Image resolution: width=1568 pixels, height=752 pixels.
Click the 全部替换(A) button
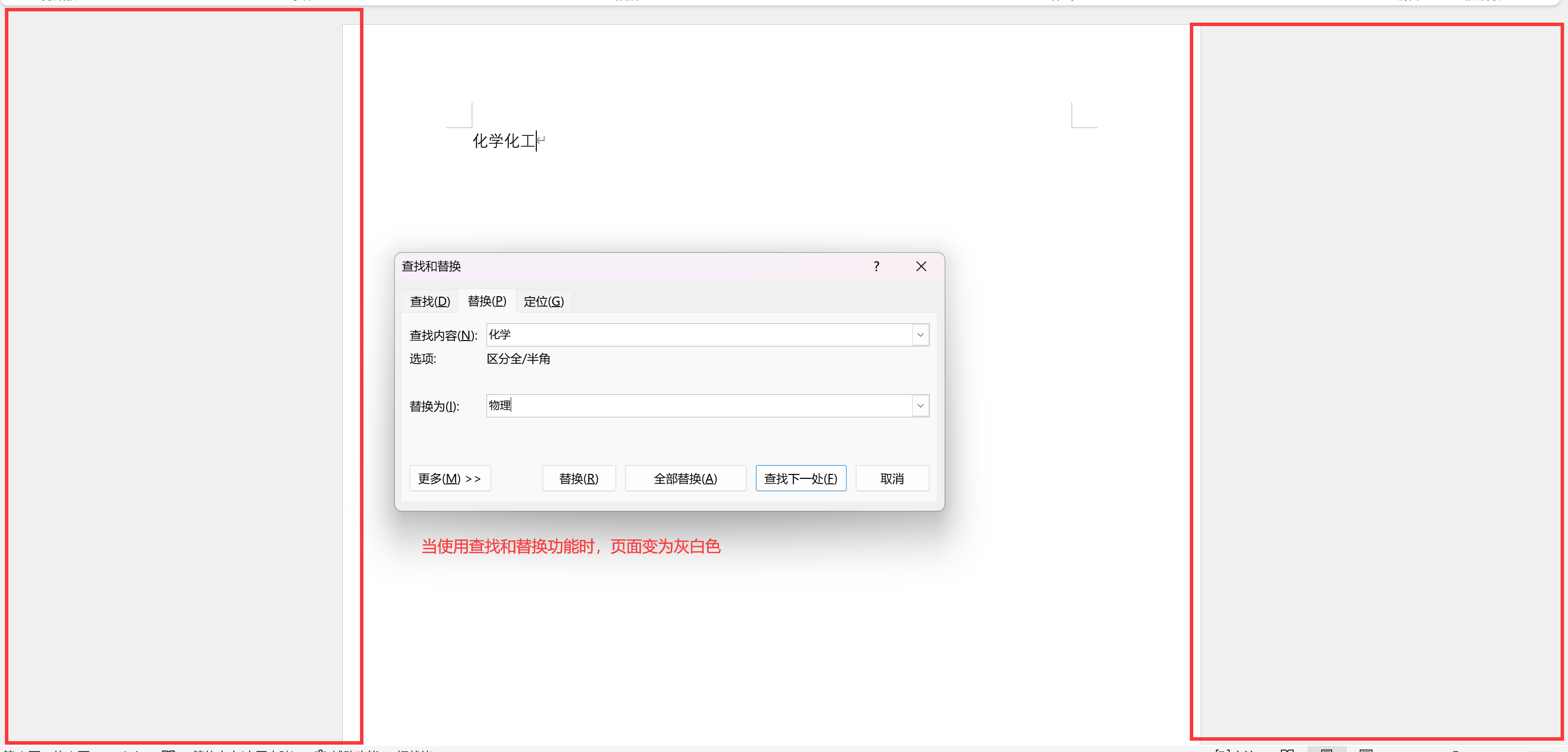pyautogui.click(x=686, y=478)
